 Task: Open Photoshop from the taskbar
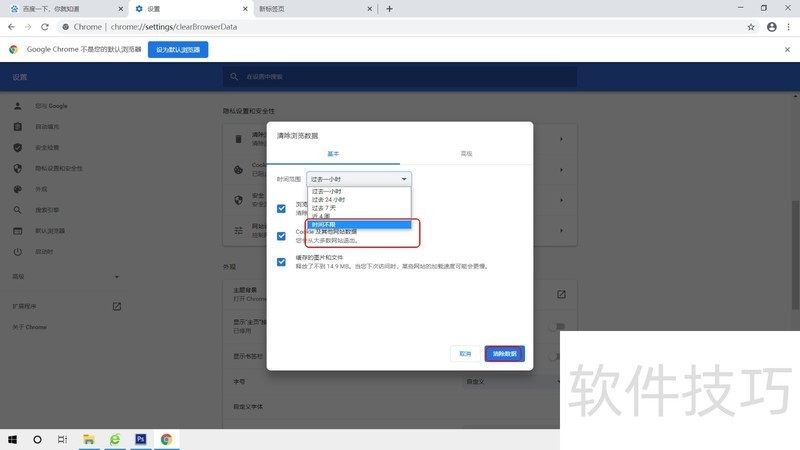click(140, 439)
